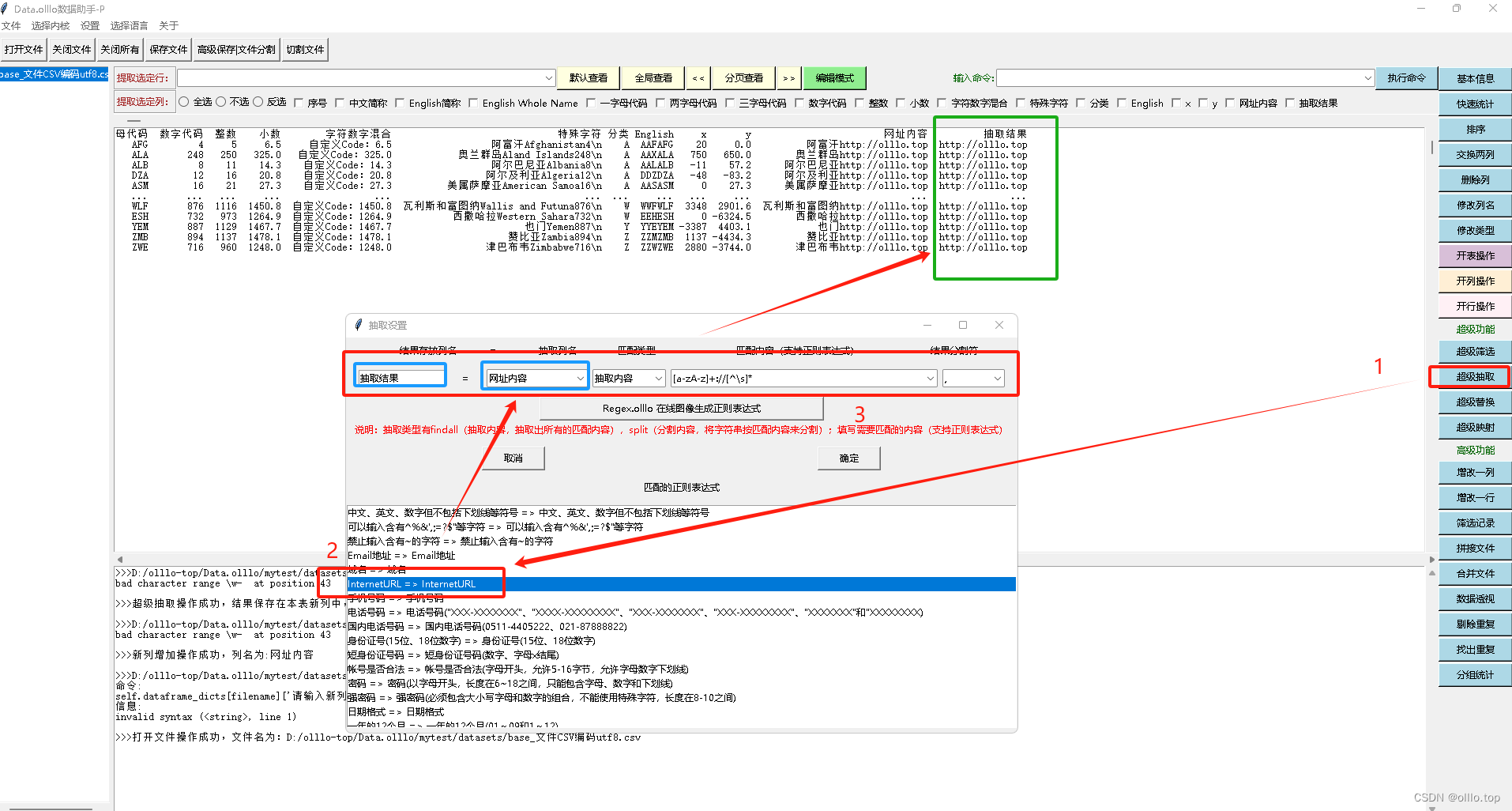Click the 分组统计 sidebar function
The image size is (1512, 811).
click(x=1473, y=674)
